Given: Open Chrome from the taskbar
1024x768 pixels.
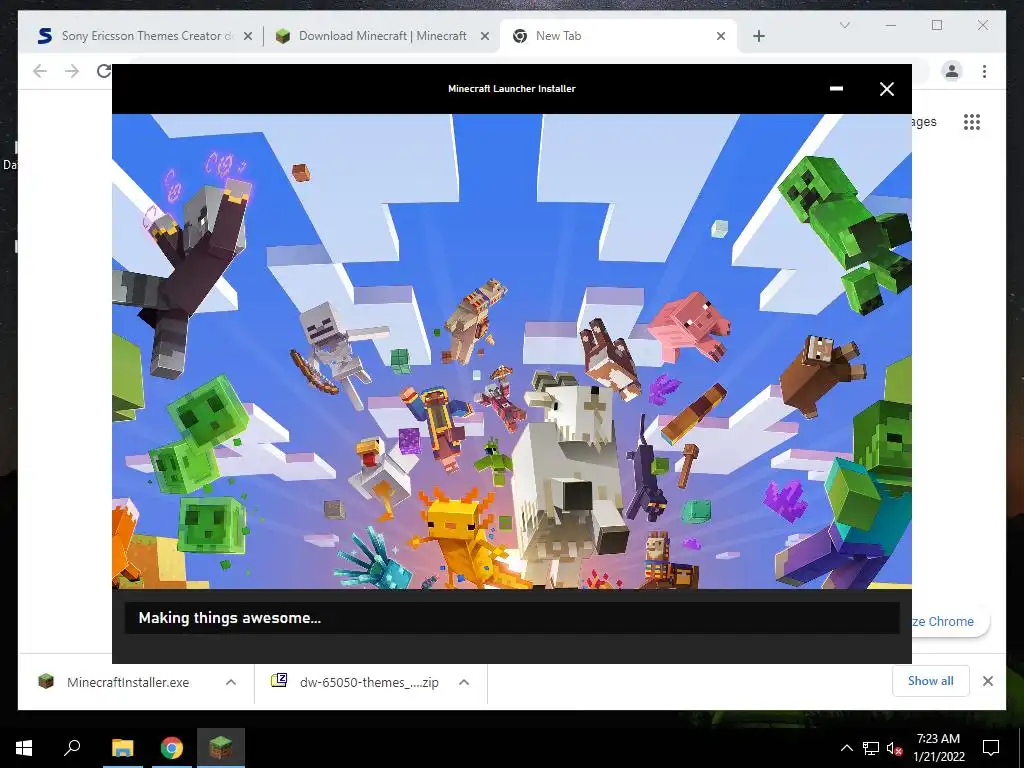Looking at the screenshot, I should click(172, 748).
